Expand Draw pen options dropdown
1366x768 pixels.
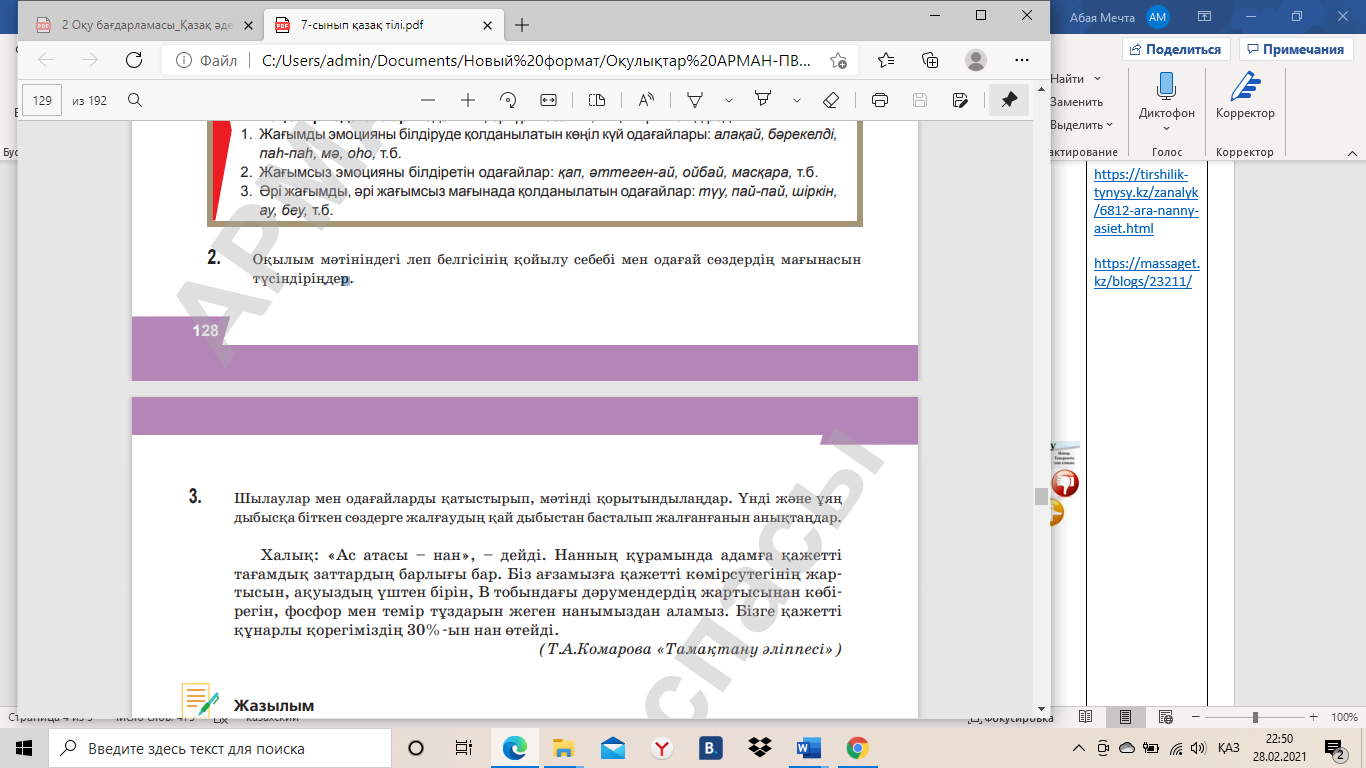coord(729,100)
